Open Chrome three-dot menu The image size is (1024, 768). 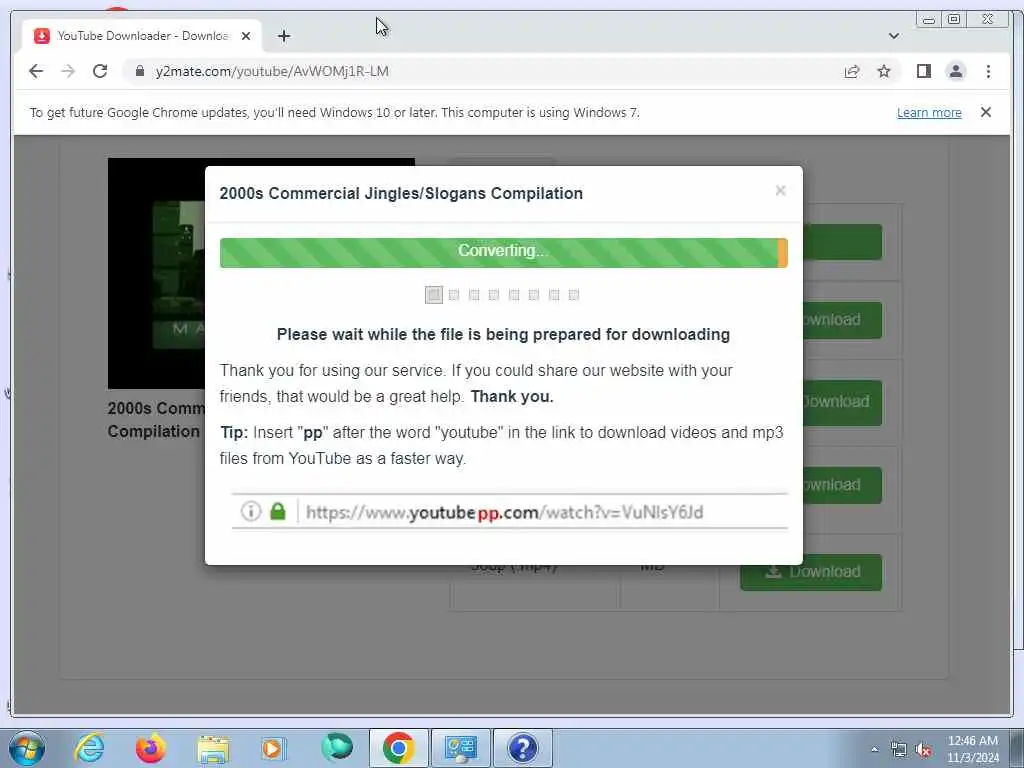(988, 71)
